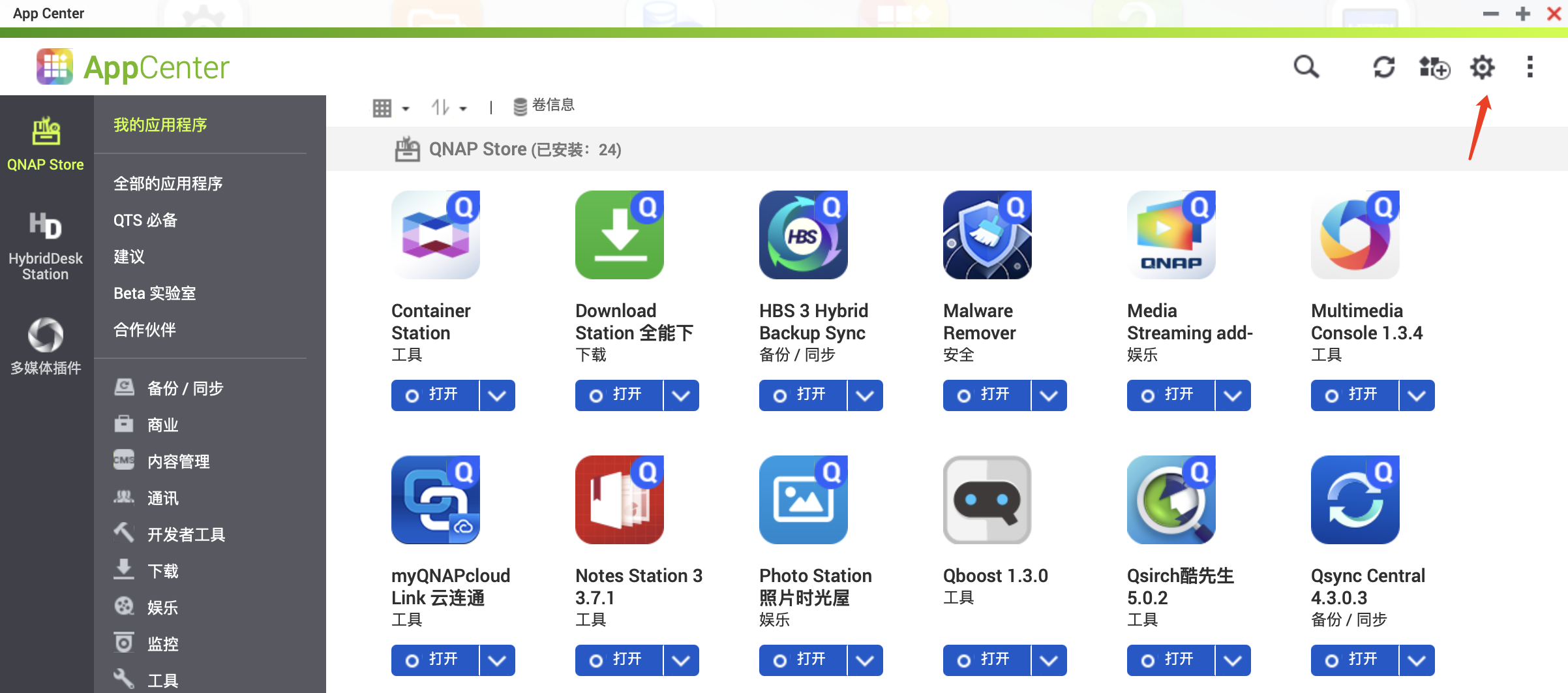
Task: Click the Multimedia Console 1.3.4 app name
Action: tap(1367, 322)
